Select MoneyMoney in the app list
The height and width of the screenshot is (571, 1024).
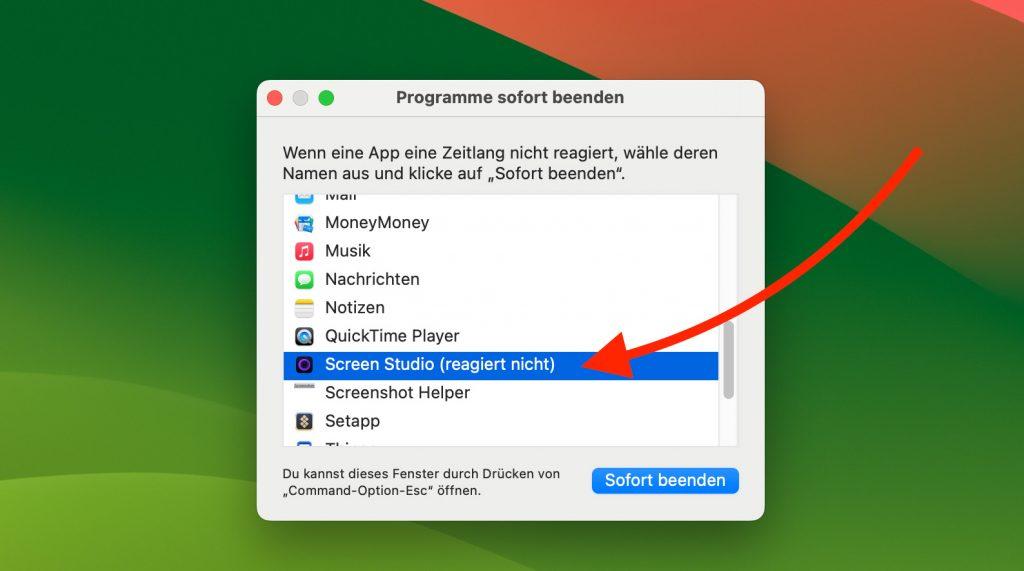point(501,223)
